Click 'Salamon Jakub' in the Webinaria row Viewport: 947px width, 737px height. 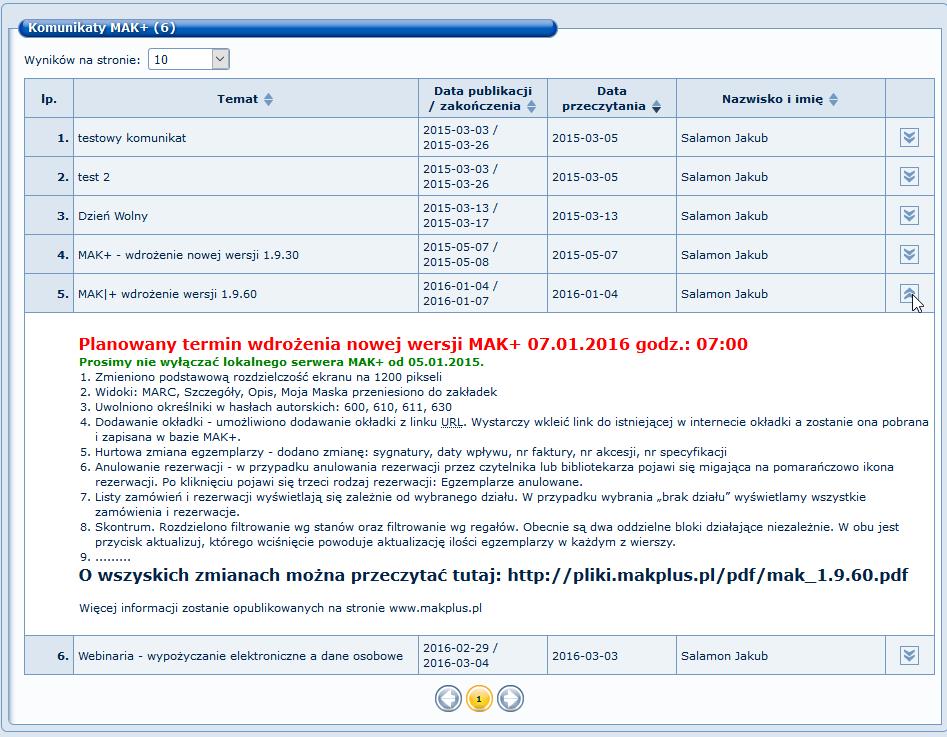pos(724,656)
